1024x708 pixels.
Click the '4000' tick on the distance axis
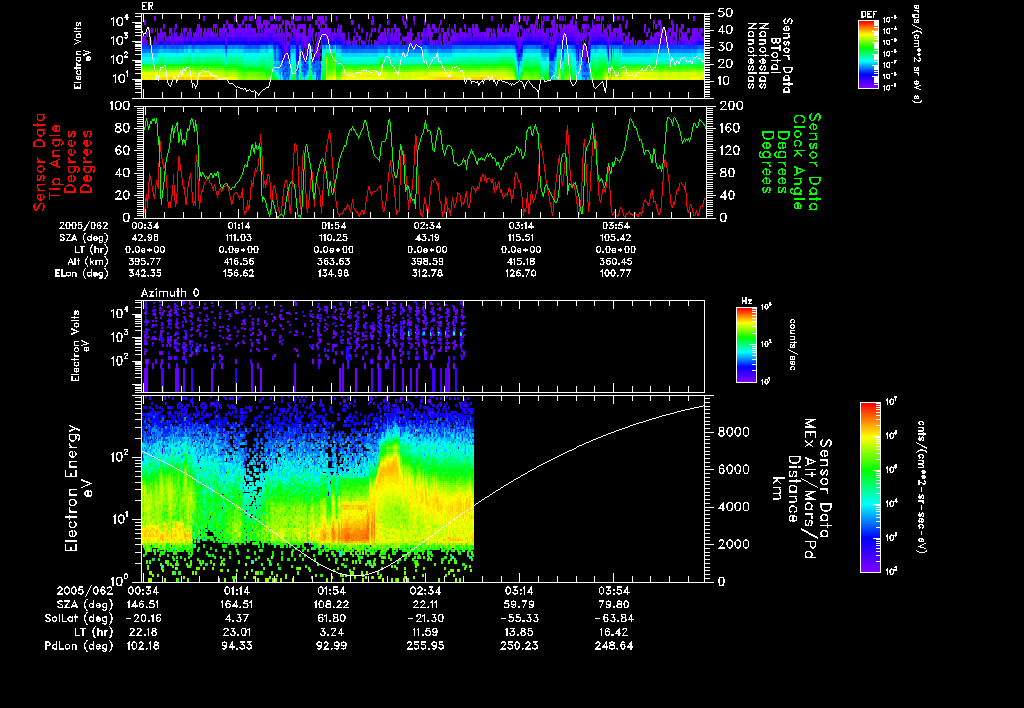pos(733,506)
